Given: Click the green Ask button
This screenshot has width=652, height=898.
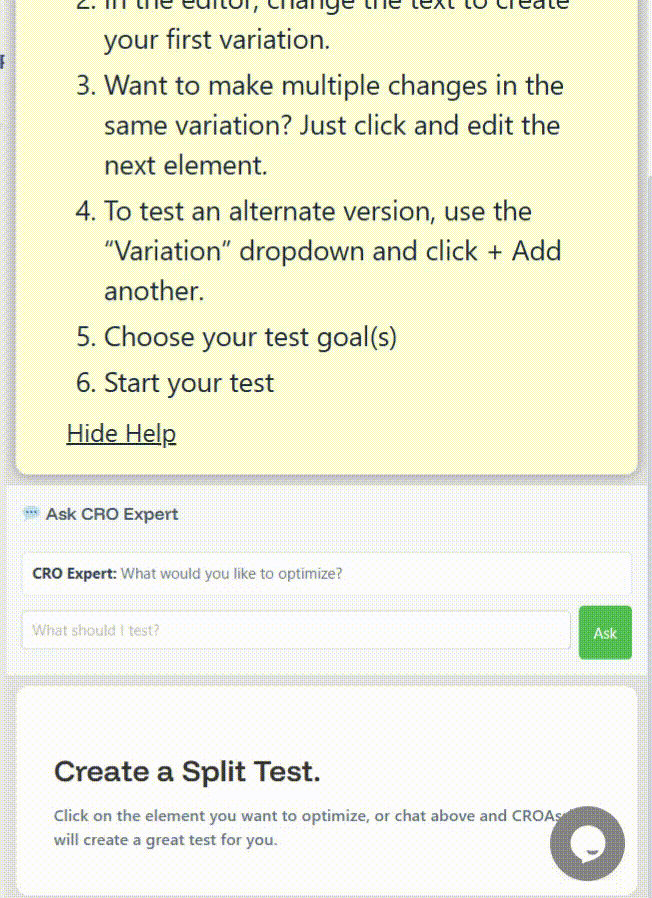Looking at the screenshot, I should point(605,632).
